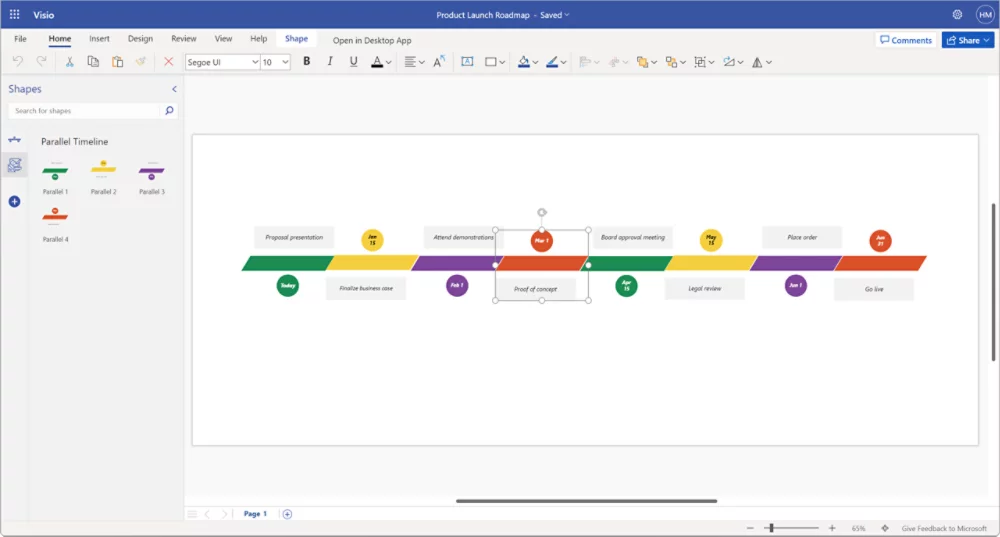Collapse the Shapes panel chevron
This screenshot has width=1000, height=537.
(x=174, y=89)
